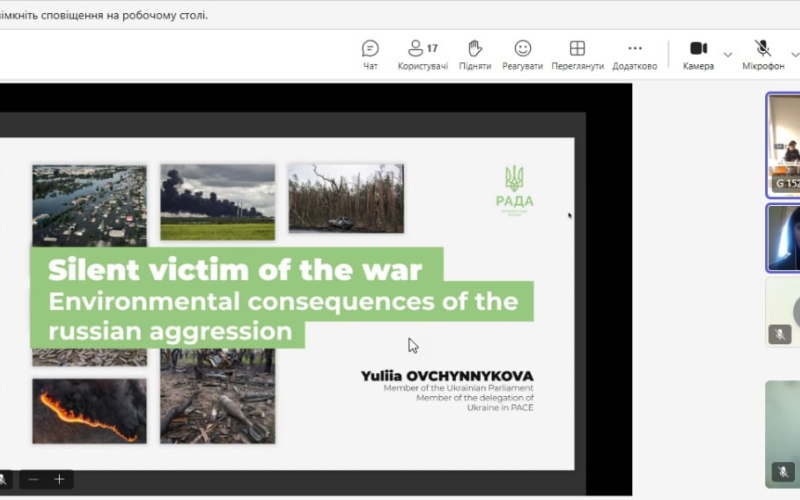This screenshot has width=800, height=500.
Task: Click the destroyed forest photo
Action: 346,198
